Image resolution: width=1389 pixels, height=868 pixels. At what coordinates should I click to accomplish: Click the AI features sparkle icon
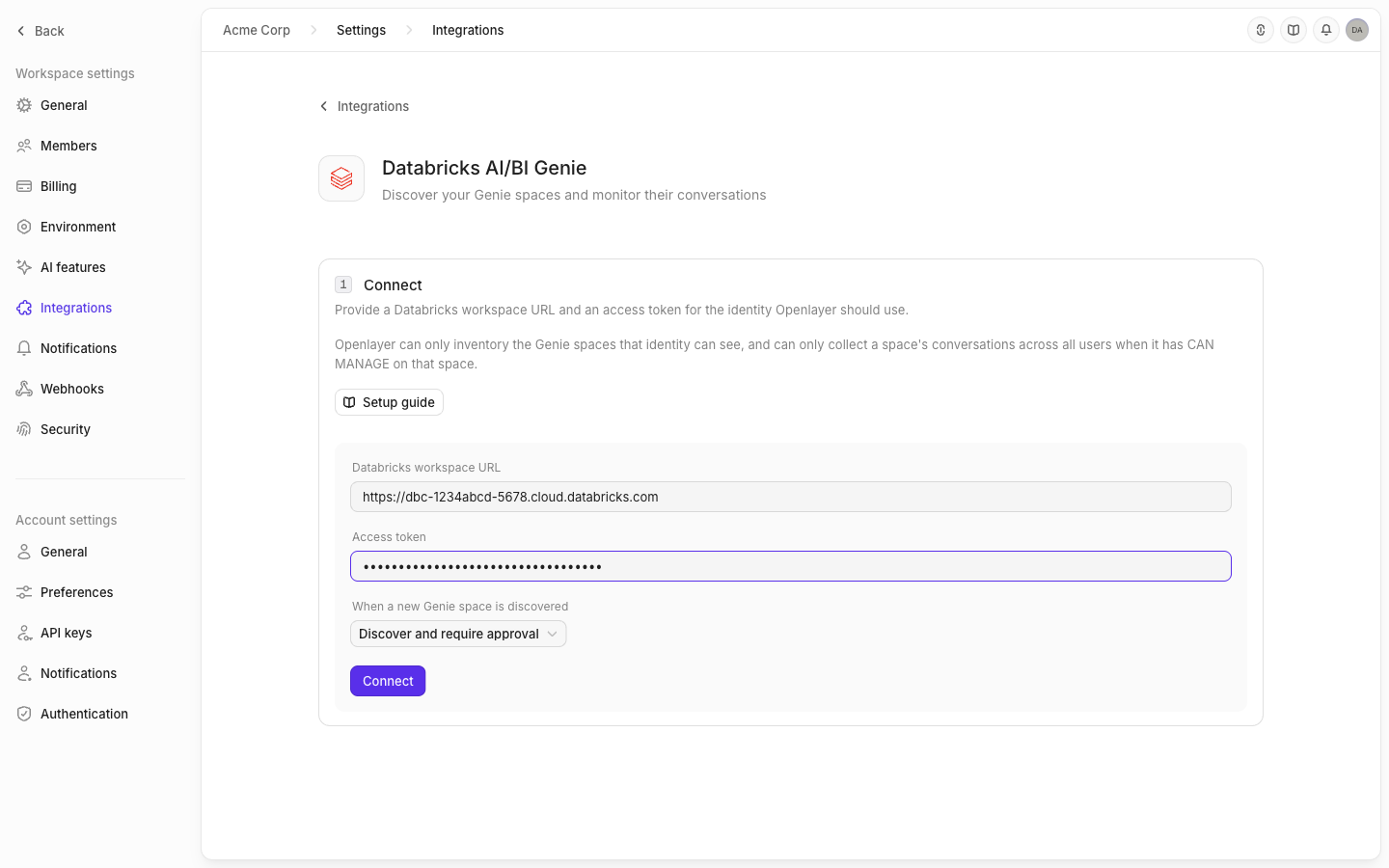coord(24,267)
